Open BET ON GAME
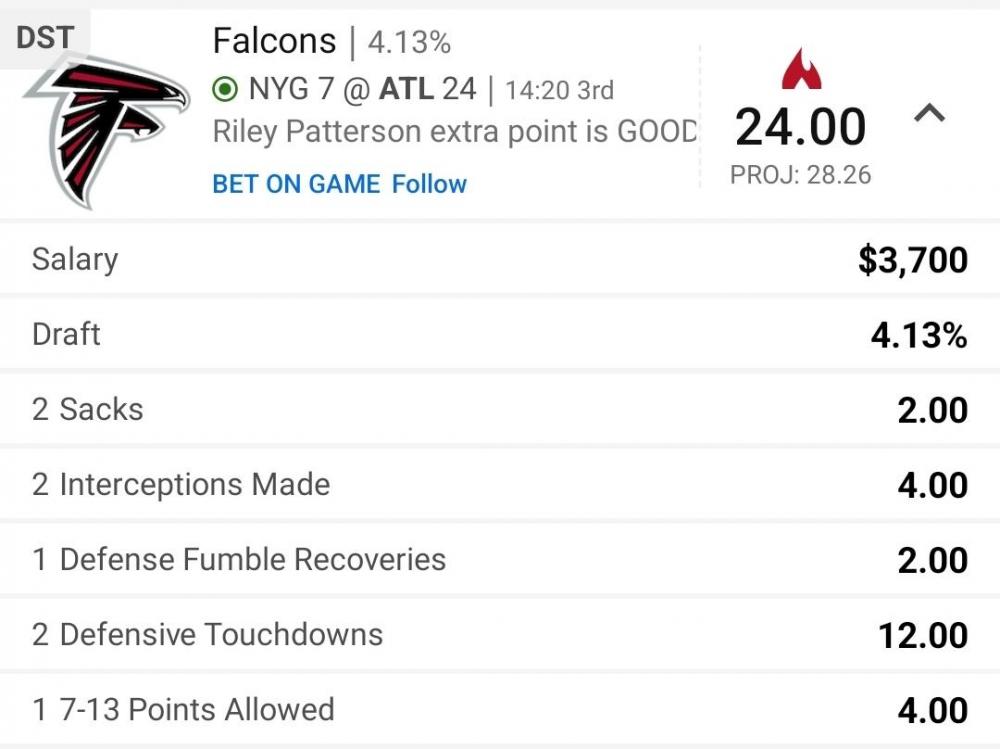The height and width of the screenshot is (749, 1000). click(295, 184)
